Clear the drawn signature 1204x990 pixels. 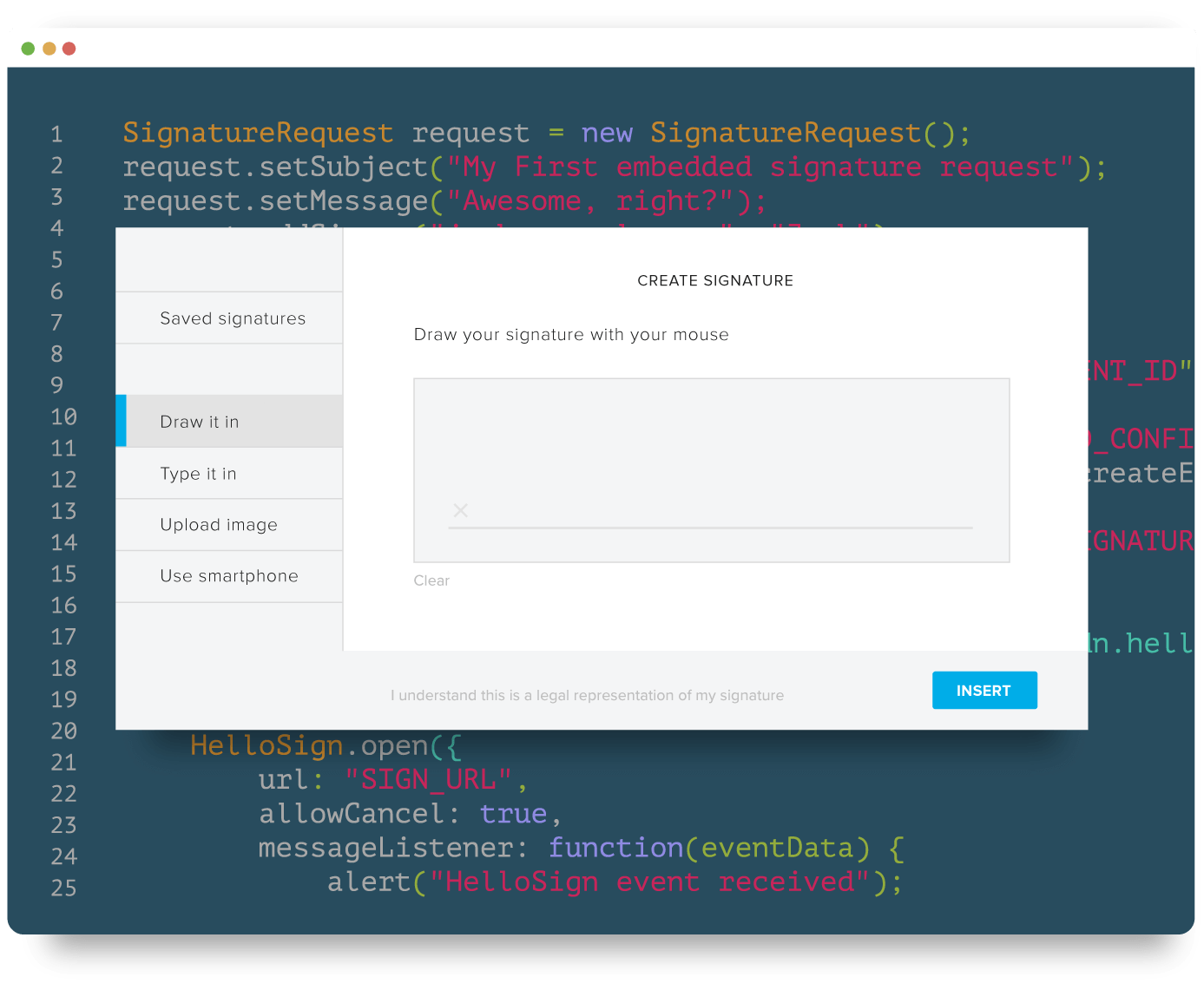[x=431, y=580]
